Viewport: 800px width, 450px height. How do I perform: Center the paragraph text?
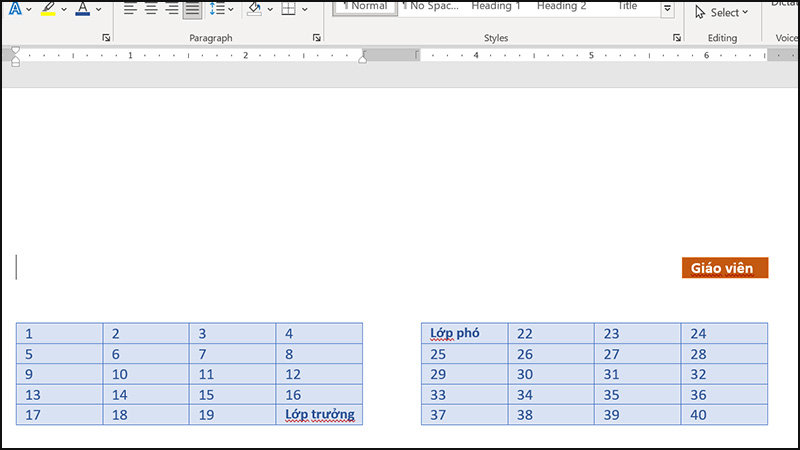click(x=151, y=9)
